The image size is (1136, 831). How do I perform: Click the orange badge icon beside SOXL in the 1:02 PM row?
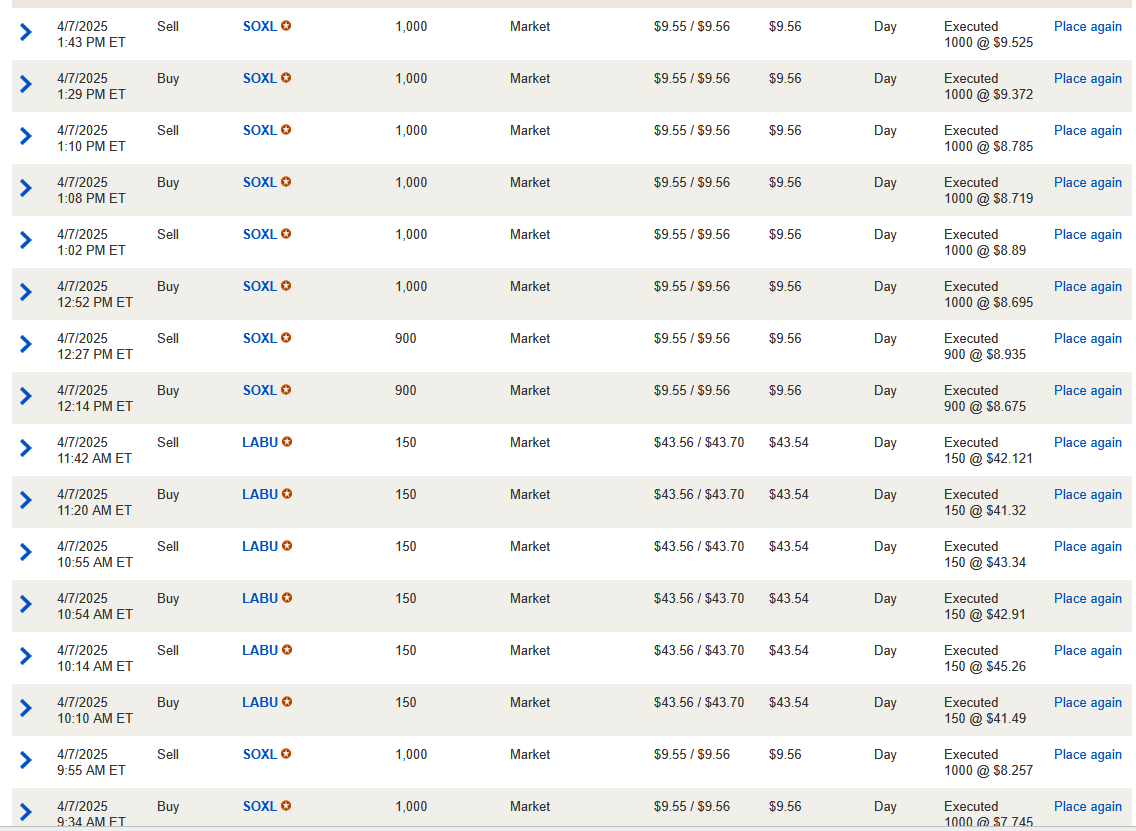[286, 235]
